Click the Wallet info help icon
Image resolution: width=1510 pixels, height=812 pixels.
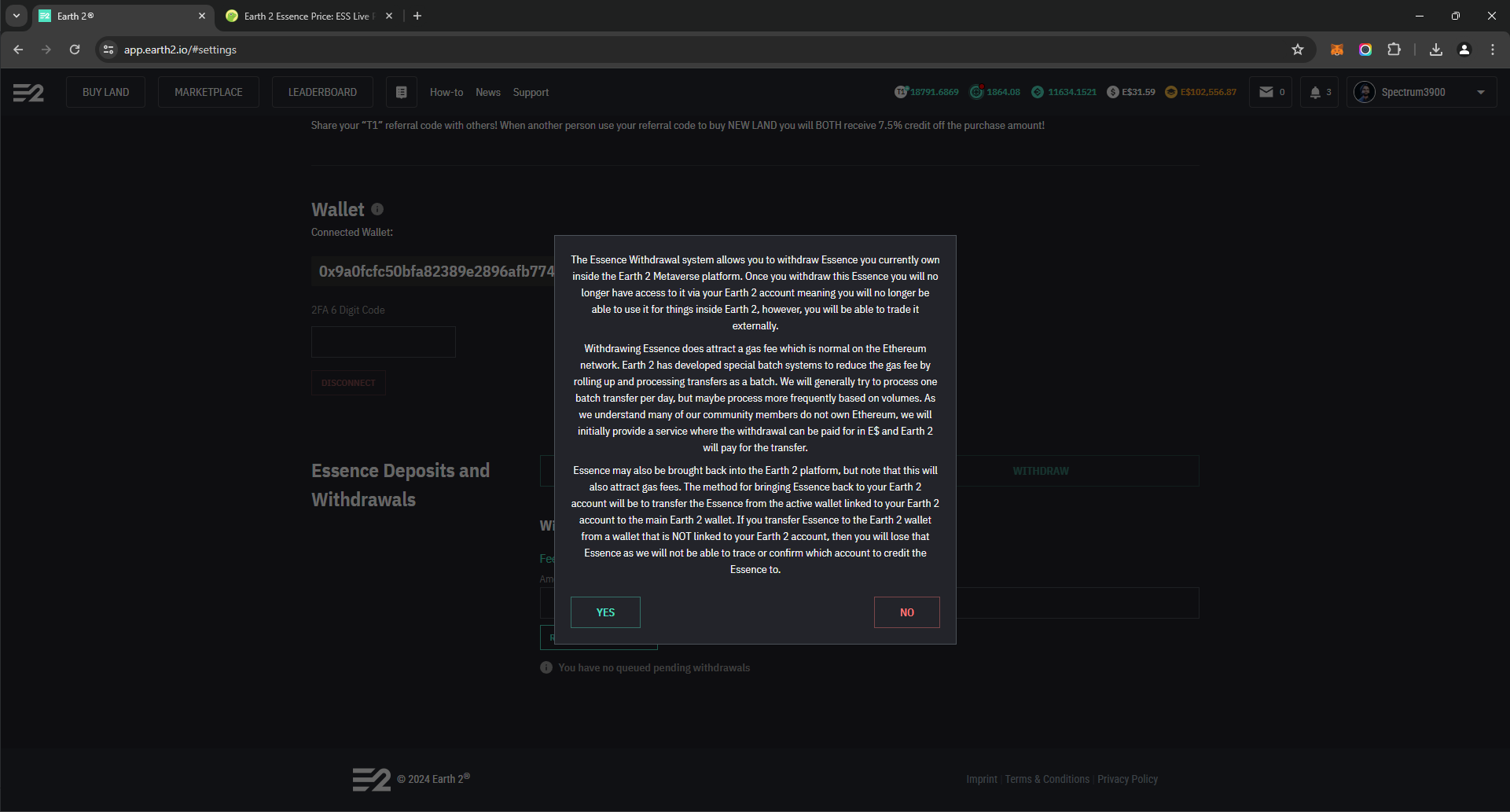377,209
